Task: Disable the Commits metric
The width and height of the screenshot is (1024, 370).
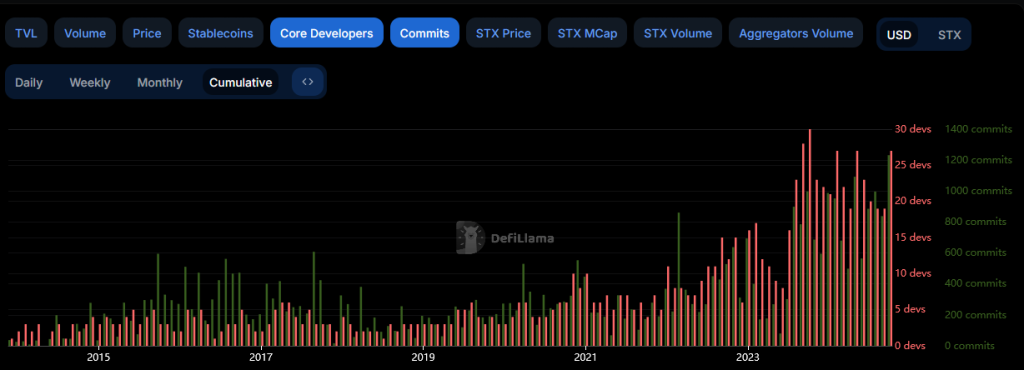Action: click(424, 33)
